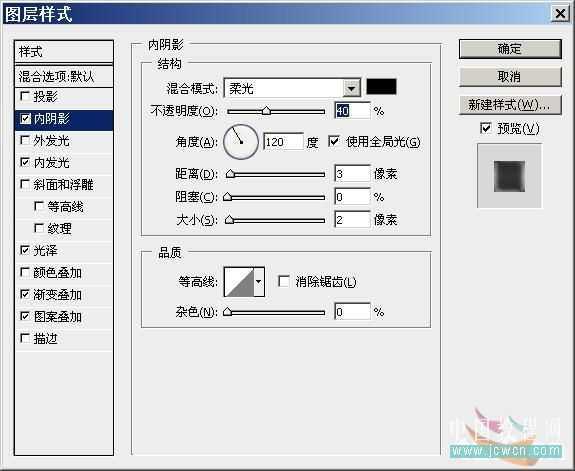Screen dimensions: 575x471
Task: Select the 投影 style label
Action: point(45,96)
